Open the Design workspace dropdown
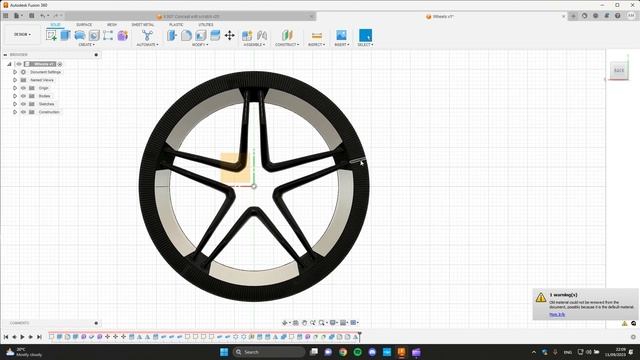The width and height of the screenshot is (640, 360). click(x=22, y=35)
